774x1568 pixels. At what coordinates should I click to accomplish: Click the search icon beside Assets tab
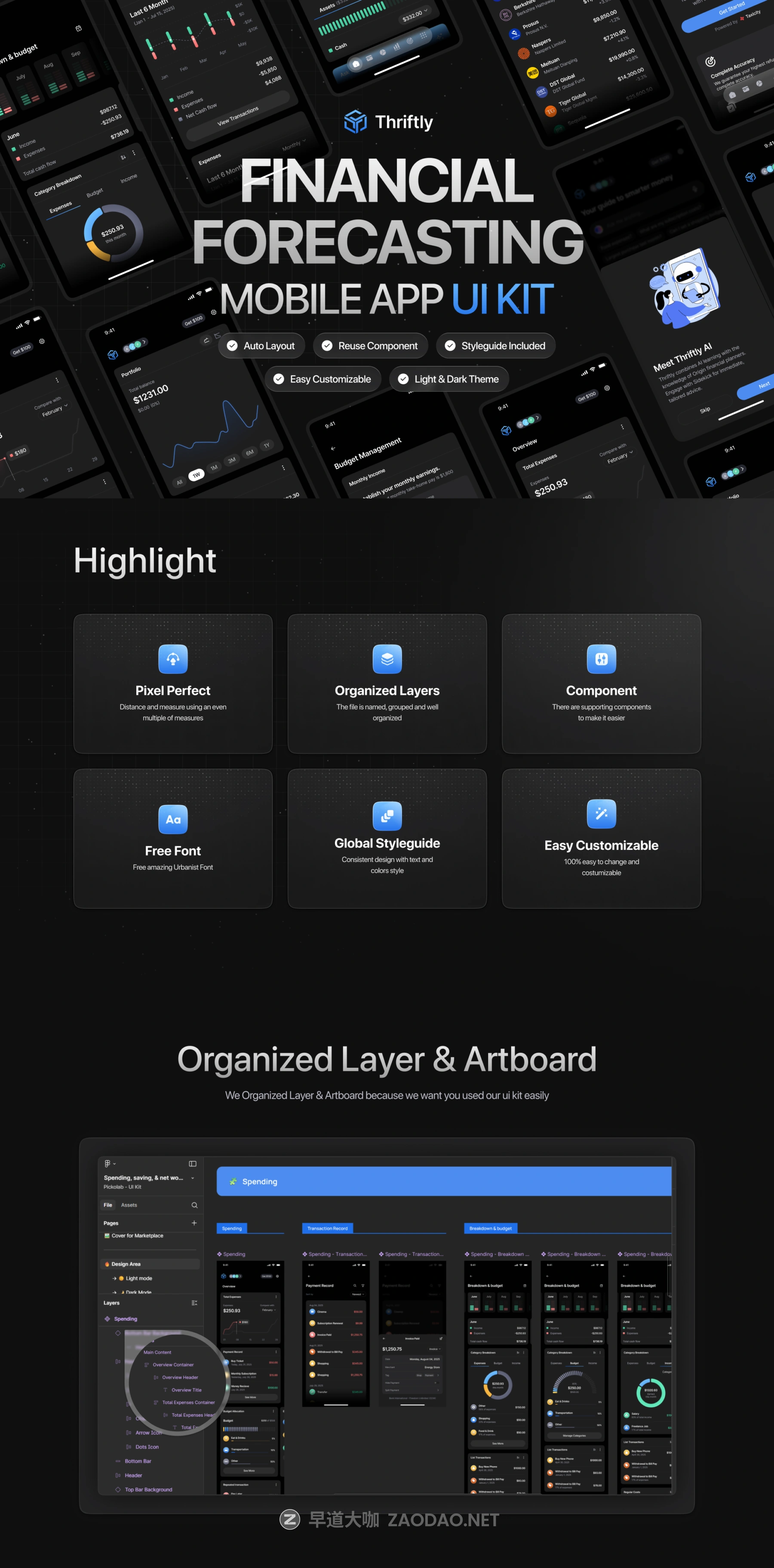pos(194,1205)
